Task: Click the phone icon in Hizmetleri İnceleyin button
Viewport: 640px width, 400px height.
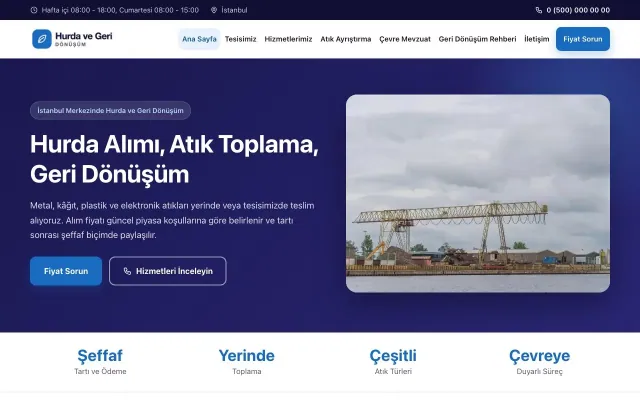Action: (127, 271)
